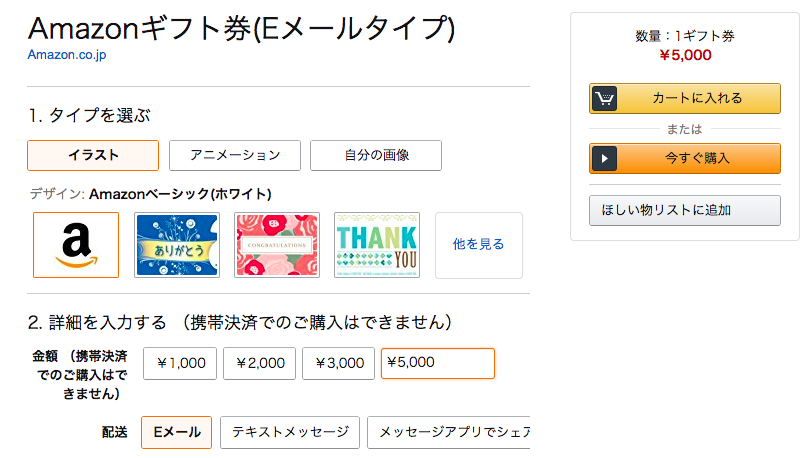
Task: Select the ¥1,000 amount
Action: 180,363
